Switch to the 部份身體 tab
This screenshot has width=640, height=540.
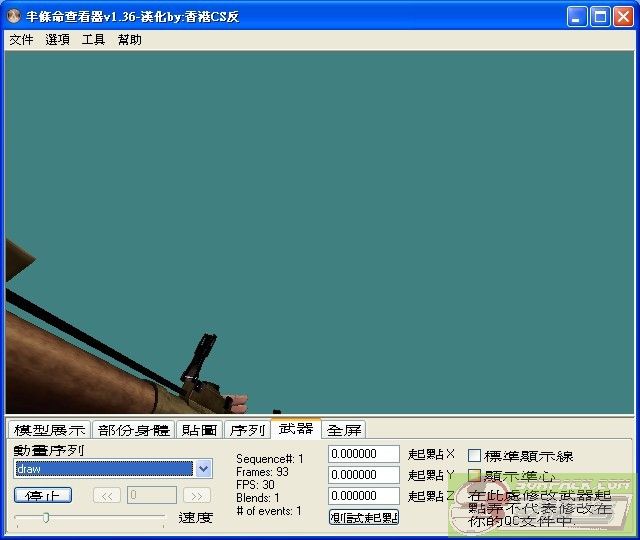pyautogui.click(x=134, y=430)
